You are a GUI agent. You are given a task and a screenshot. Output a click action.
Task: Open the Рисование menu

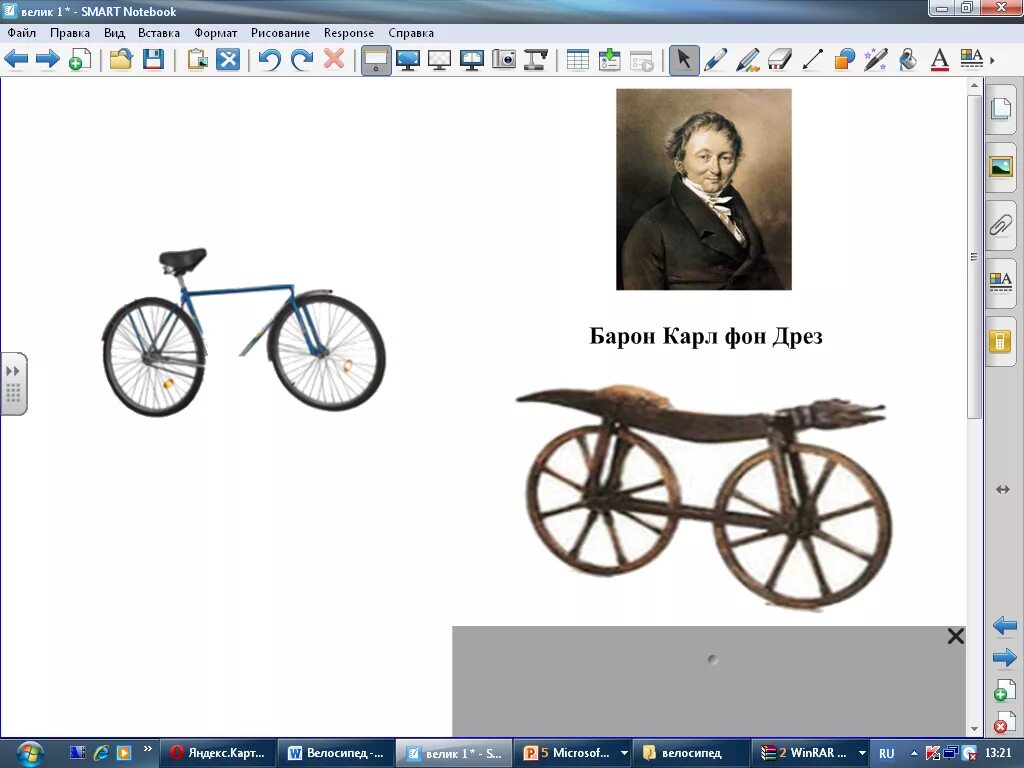coord(280,33)
